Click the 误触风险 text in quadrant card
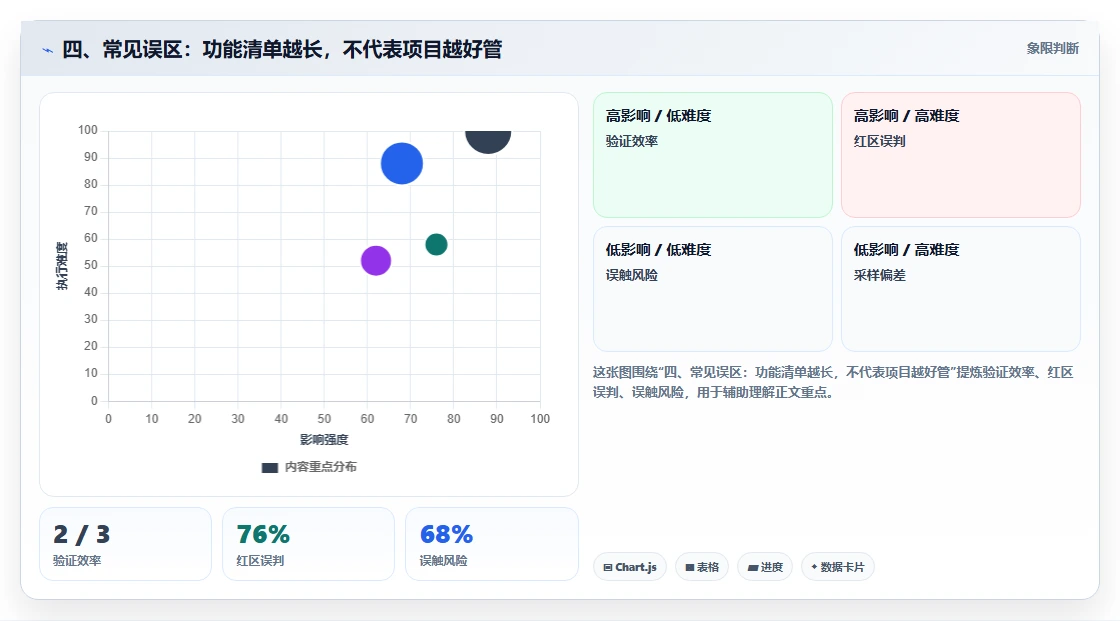This screenshot has height=621, width=1120. tap(632, 275)
